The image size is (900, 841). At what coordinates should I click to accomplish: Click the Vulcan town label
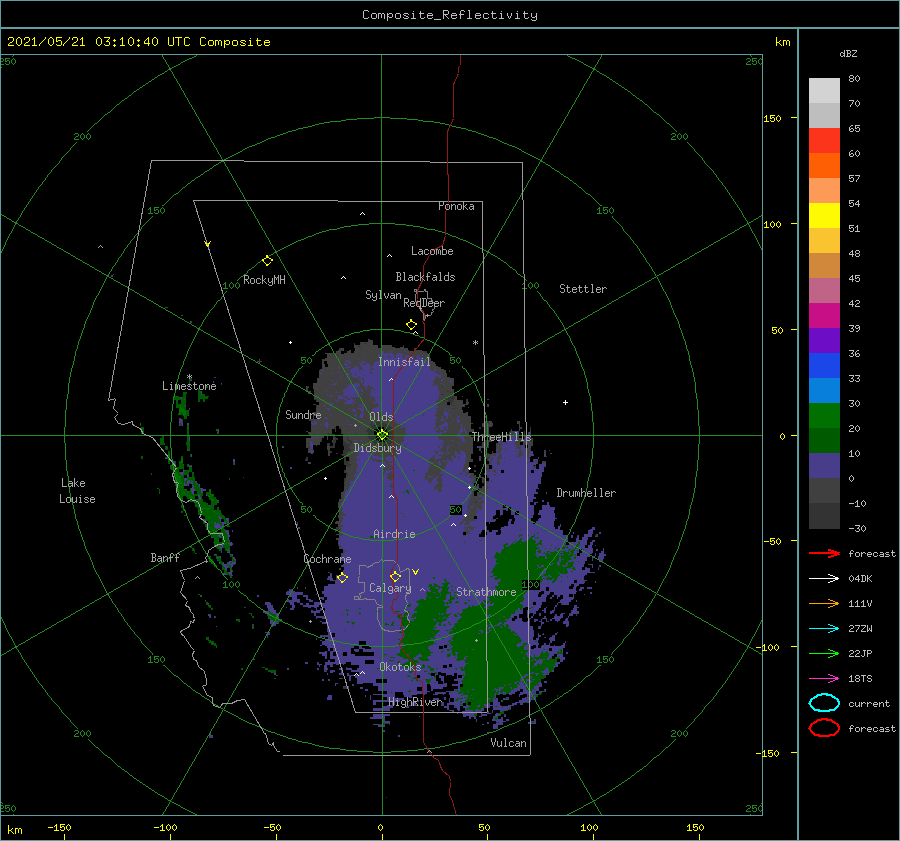click(509, 743)
